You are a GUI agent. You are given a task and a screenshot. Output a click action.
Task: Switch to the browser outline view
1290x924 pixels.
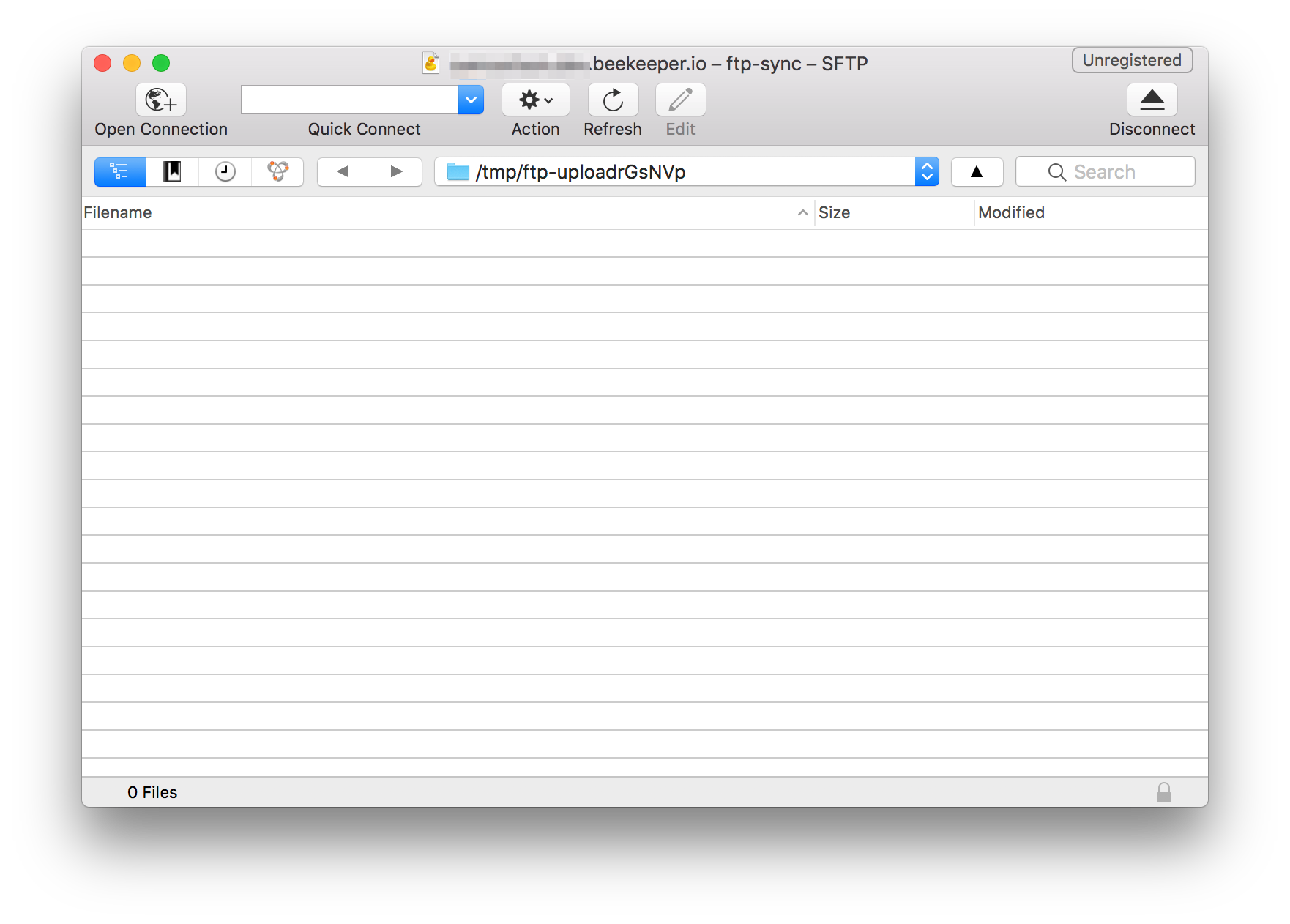tap(120, 172)
